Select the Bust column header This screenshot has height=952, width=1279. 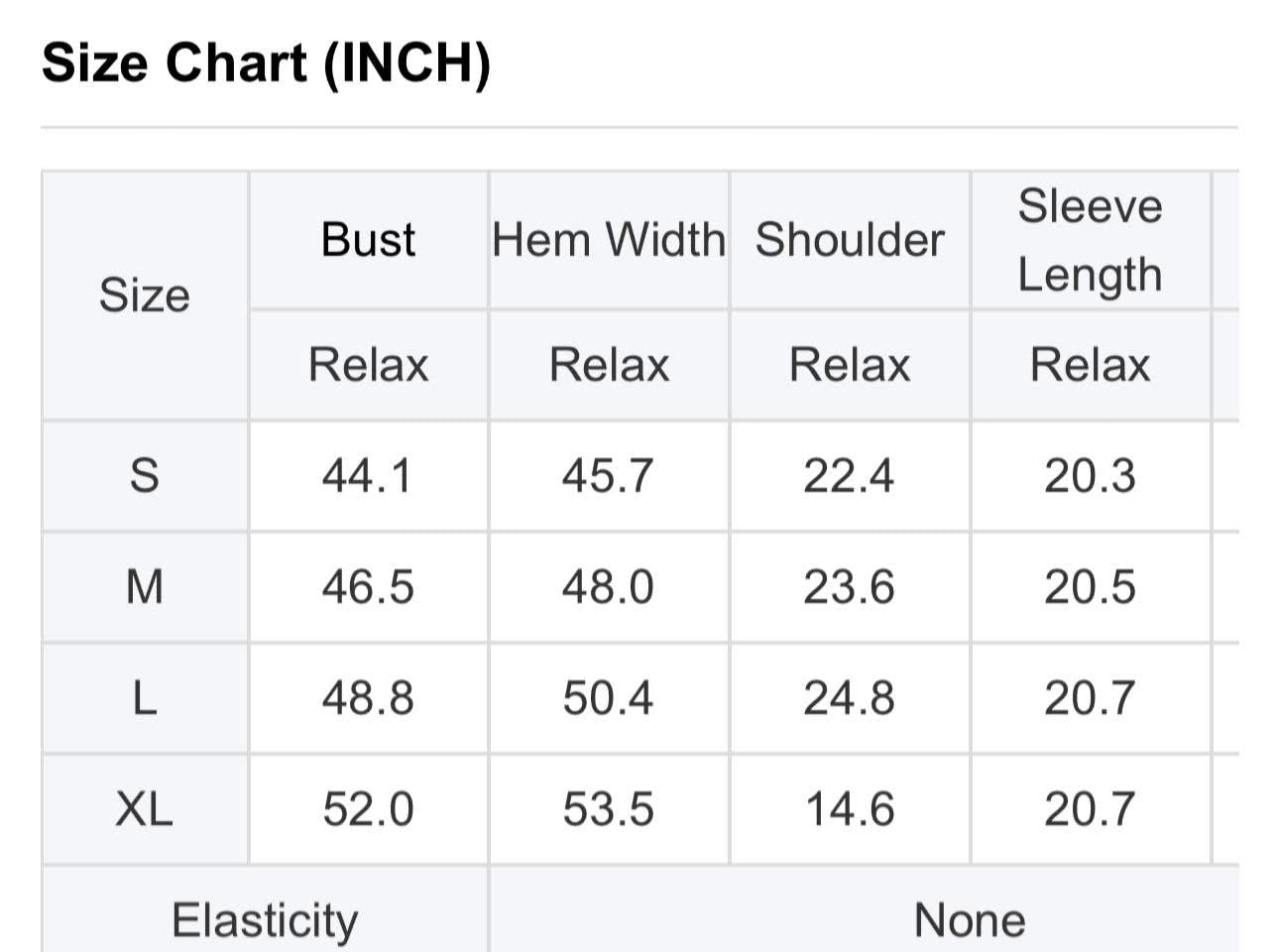pyautogui.click(x=368, y=240)
